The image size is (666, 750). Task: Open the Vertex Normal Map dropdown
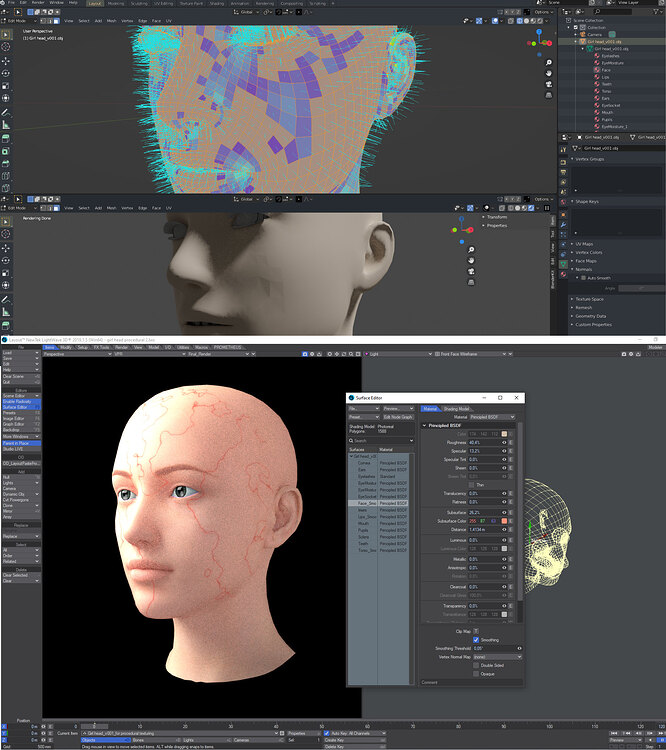tap(497, 657)
